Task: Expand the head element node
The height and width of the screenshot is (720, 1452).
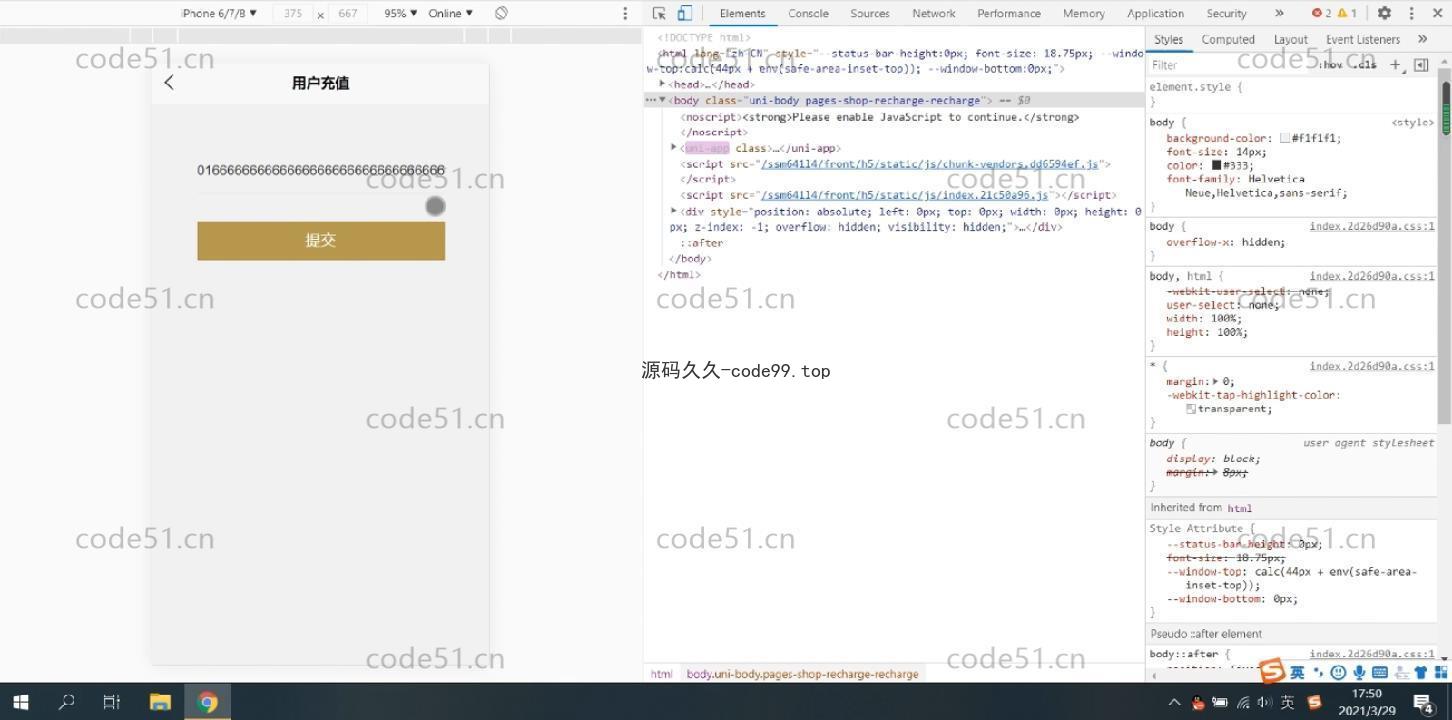Action: pos(663,84)
